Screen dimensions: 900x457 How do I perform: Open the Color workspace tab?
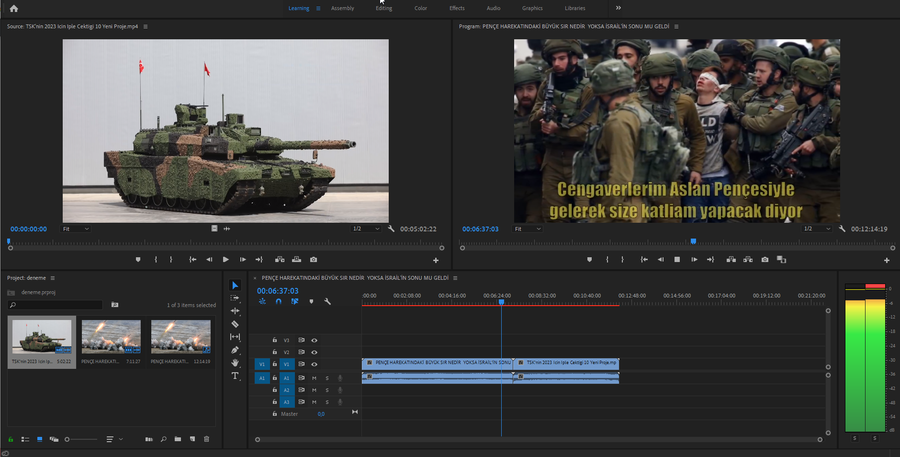coord(420,8)
